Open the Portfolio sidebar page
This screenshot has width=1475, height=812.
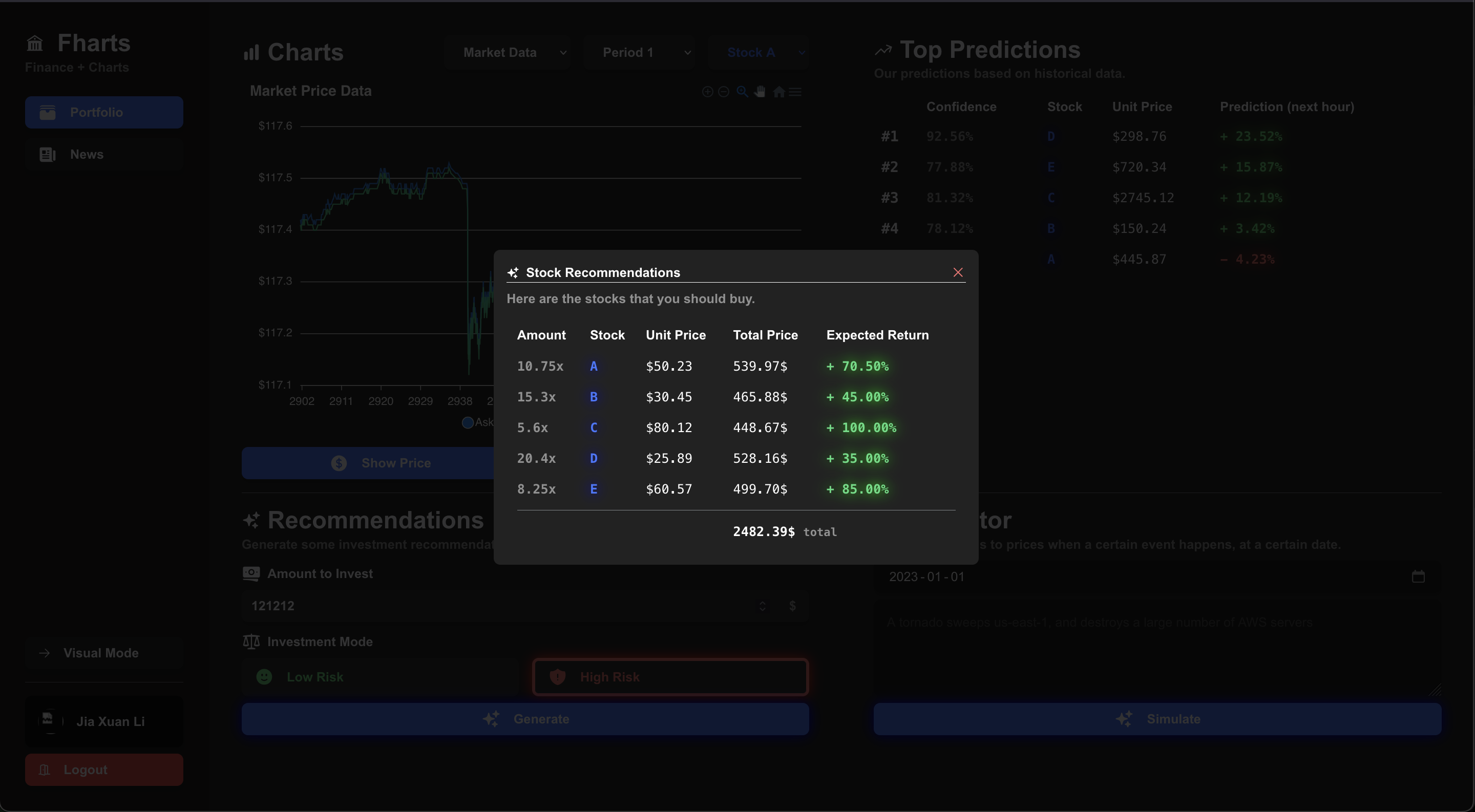pyautogui.click(x=103, y=112)
